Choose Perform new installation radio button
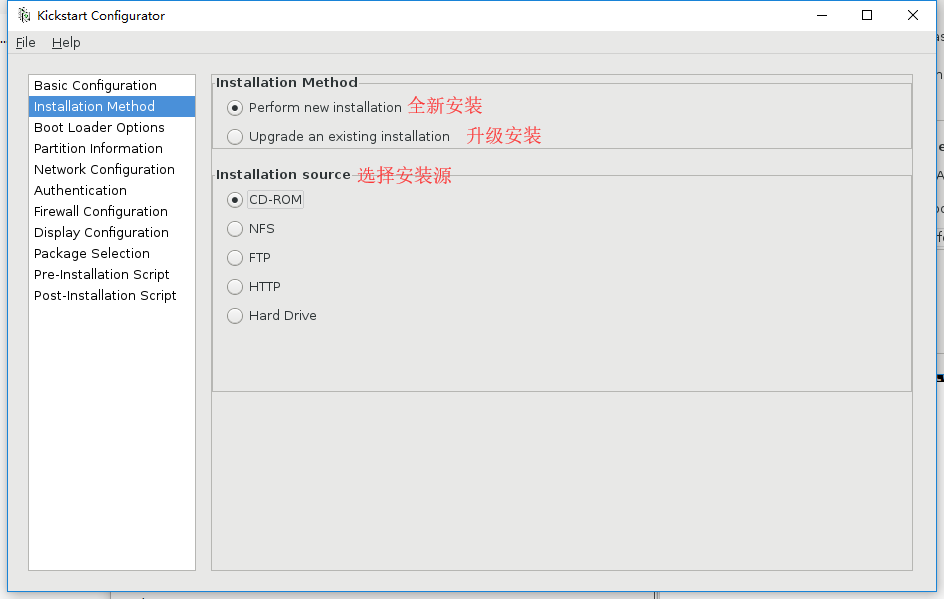944x599 pixels. [235, 108]
